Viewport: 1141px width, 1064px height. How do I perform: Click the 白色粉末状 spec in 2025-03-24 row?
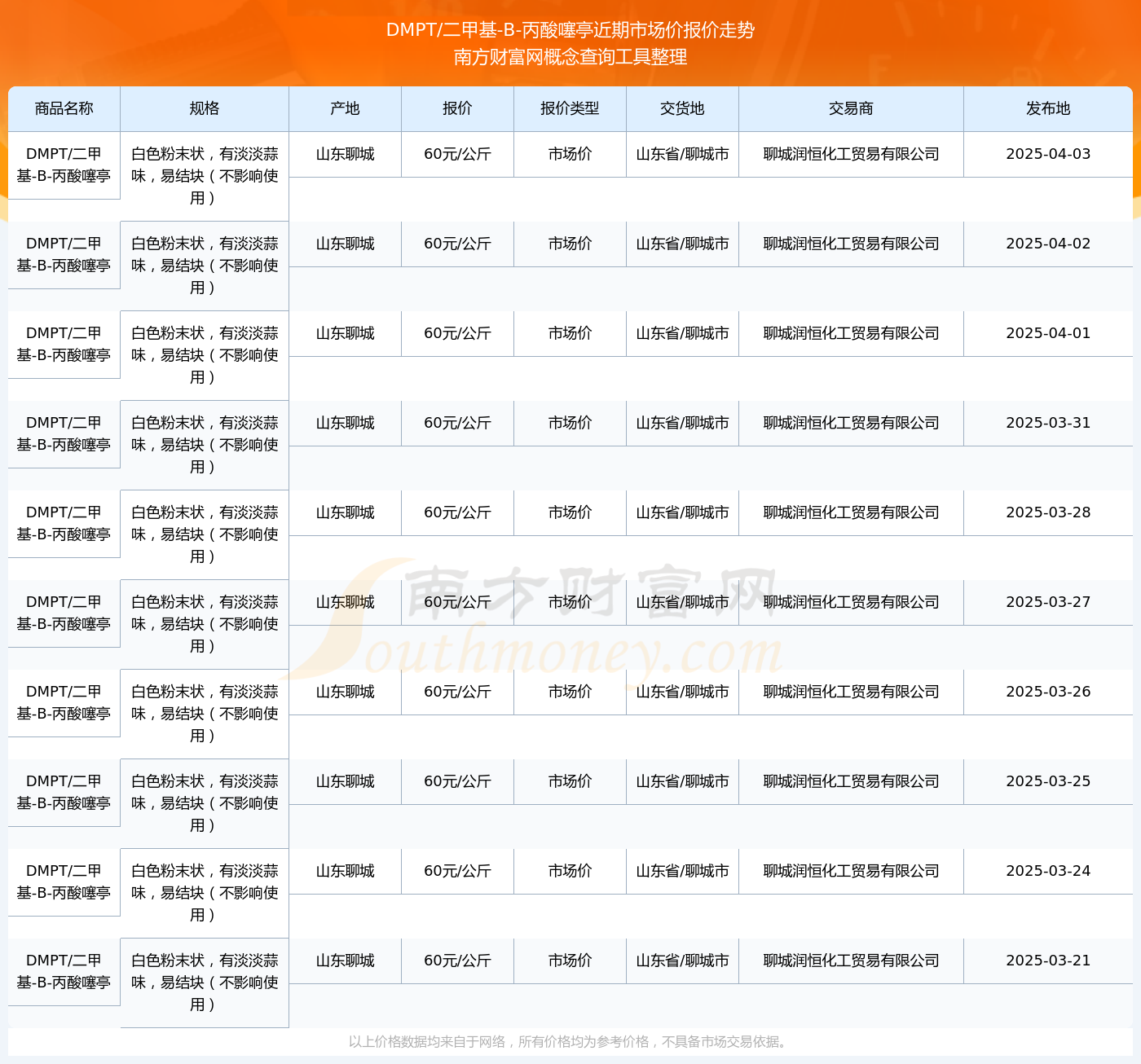(x=205, y=893)
